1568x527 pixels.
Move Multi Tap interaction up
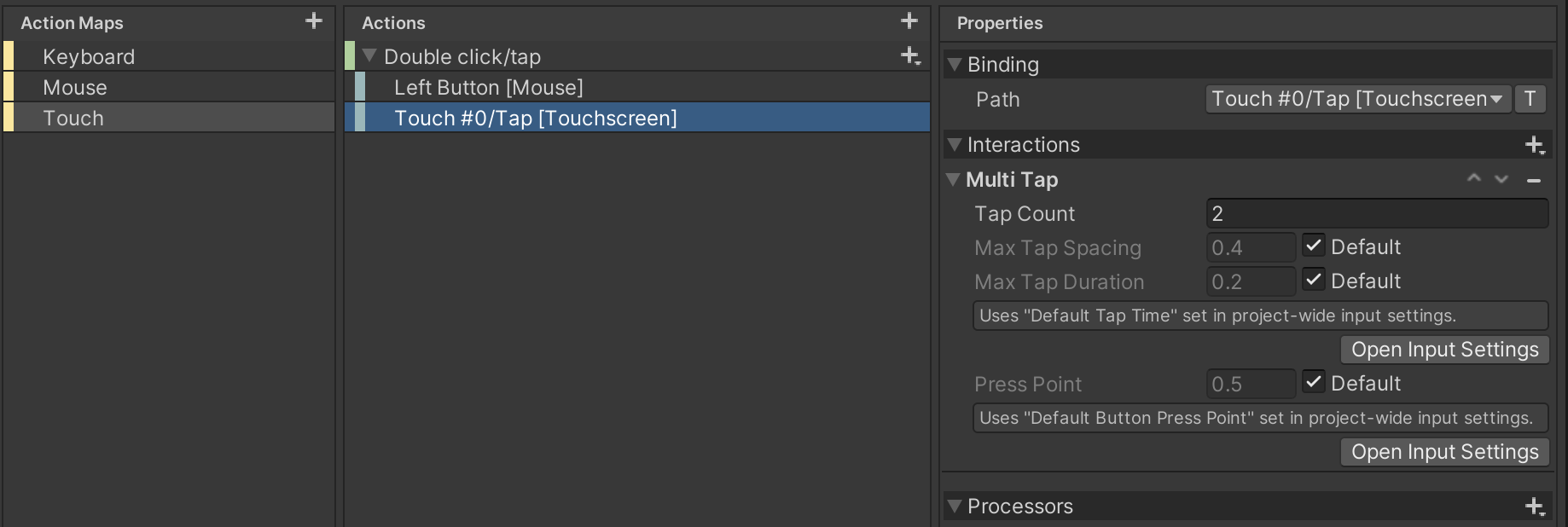(x=1474, y=179)
